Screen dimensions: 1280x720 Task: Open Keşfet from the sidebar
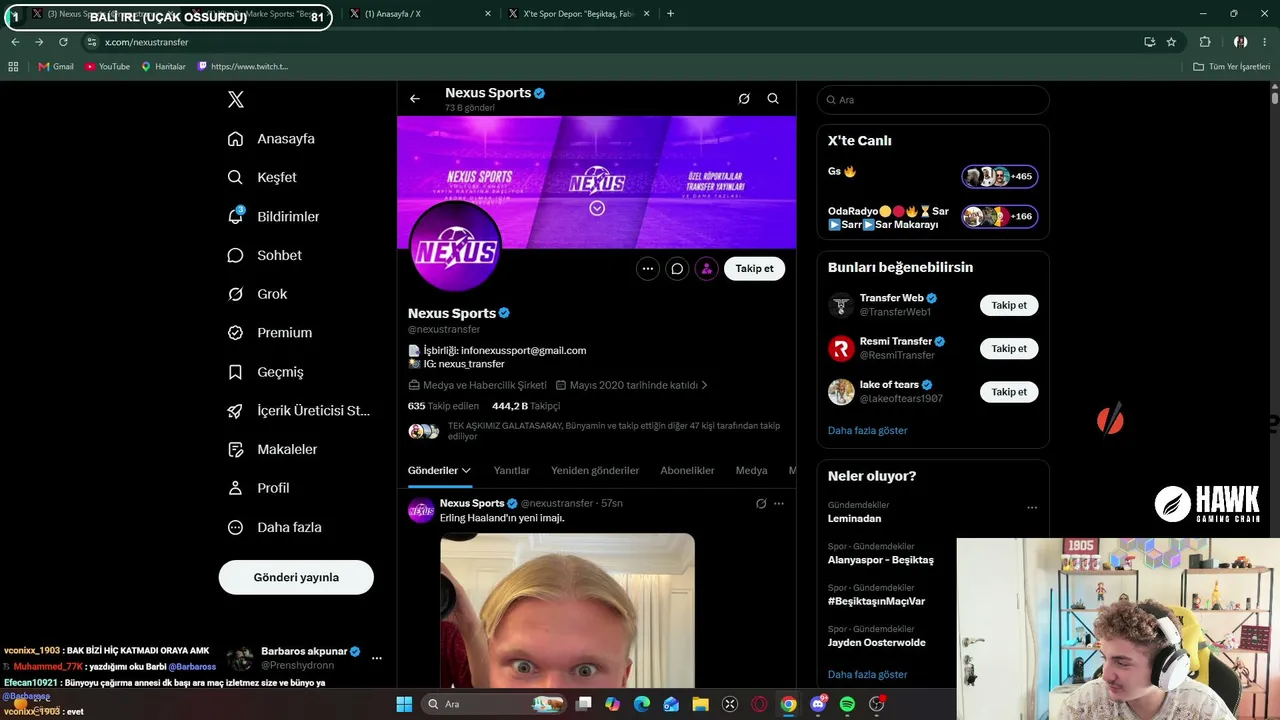(262, 177)
